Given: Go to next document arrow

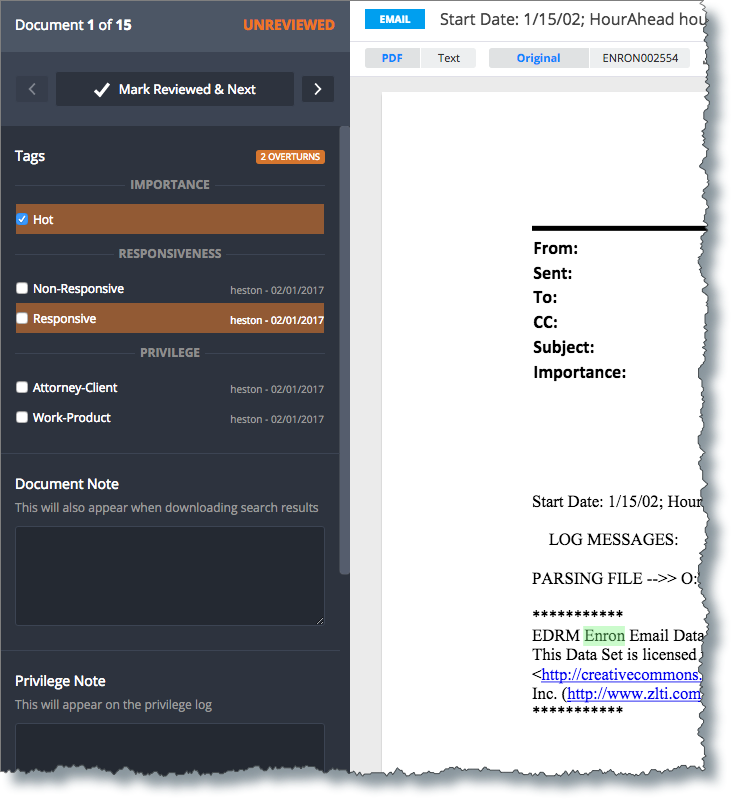Looking at the screenshot, I should click(318, 89).
